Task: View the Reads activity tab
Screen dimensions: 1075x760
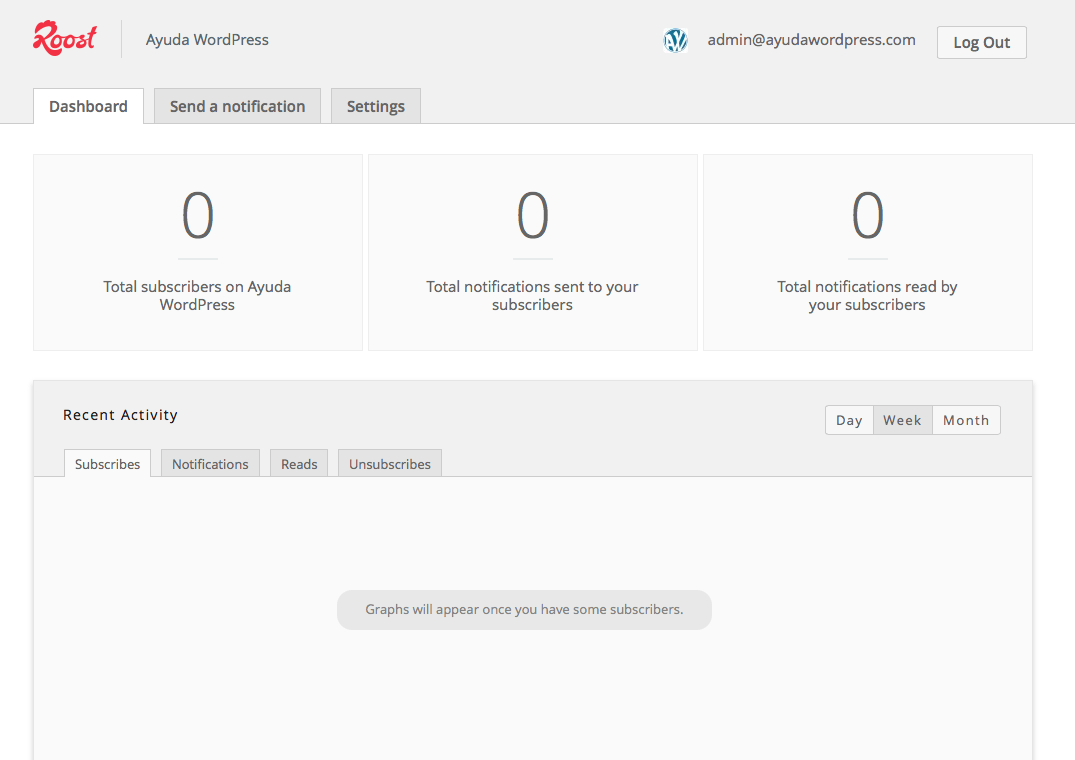Action: pos(299,464)
